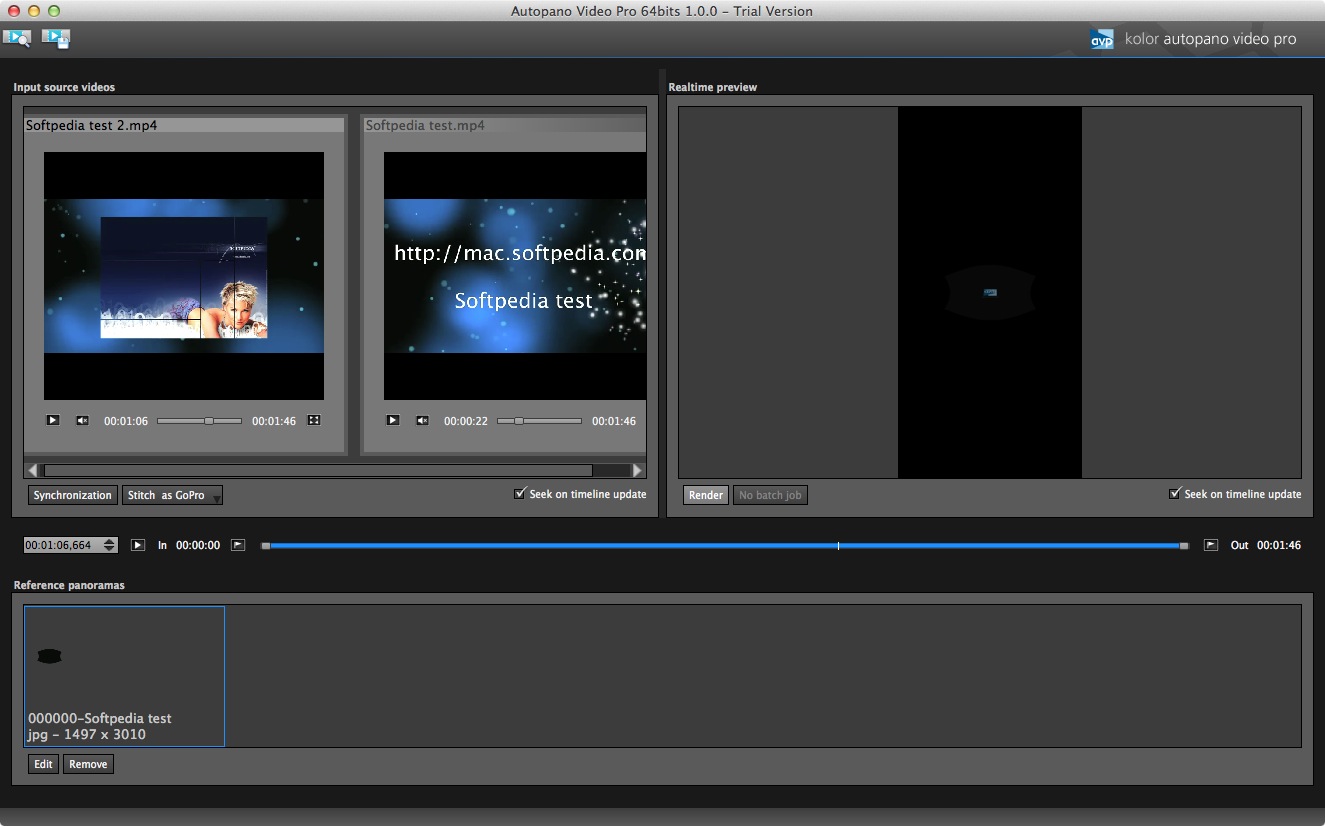The image size is (1325, 826).
Task: Click the "jpg – 1497 x 3010" text
Action: (87, 735)
